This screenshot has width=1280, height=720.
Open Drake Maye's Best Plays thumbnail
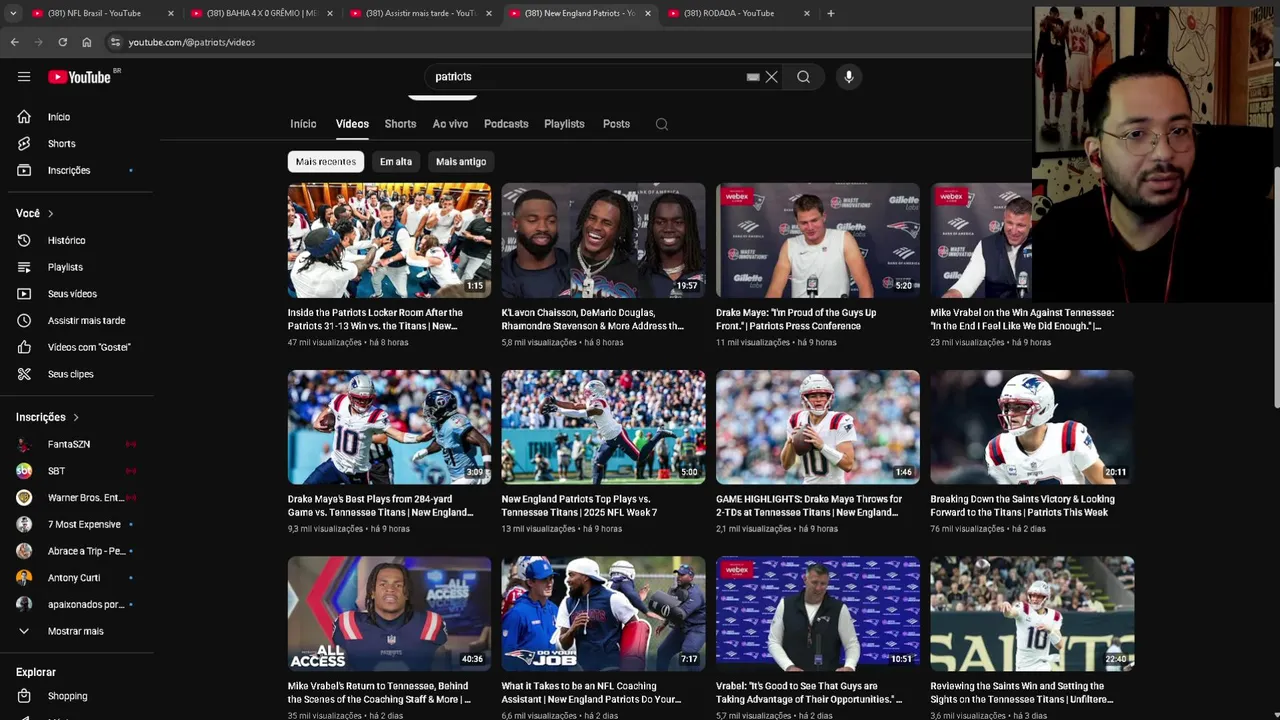(x=389, y=427)
